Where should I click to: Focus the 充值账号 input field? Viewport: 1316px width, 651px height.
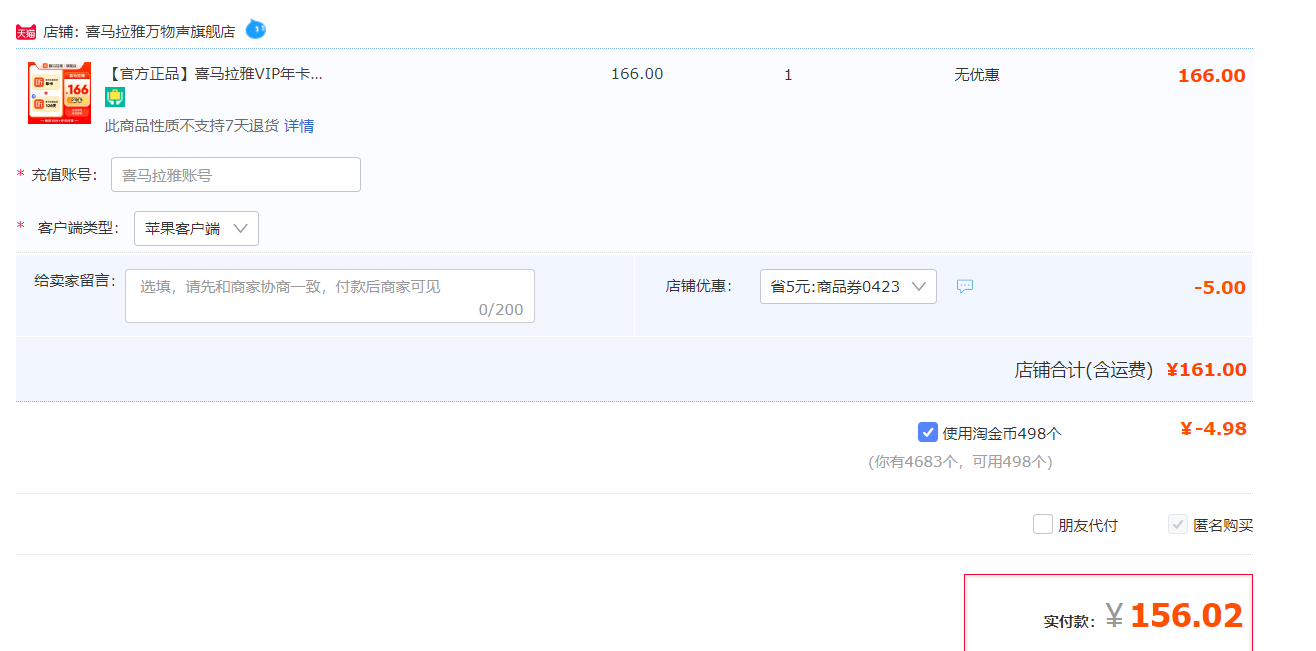tap(235, 175)
